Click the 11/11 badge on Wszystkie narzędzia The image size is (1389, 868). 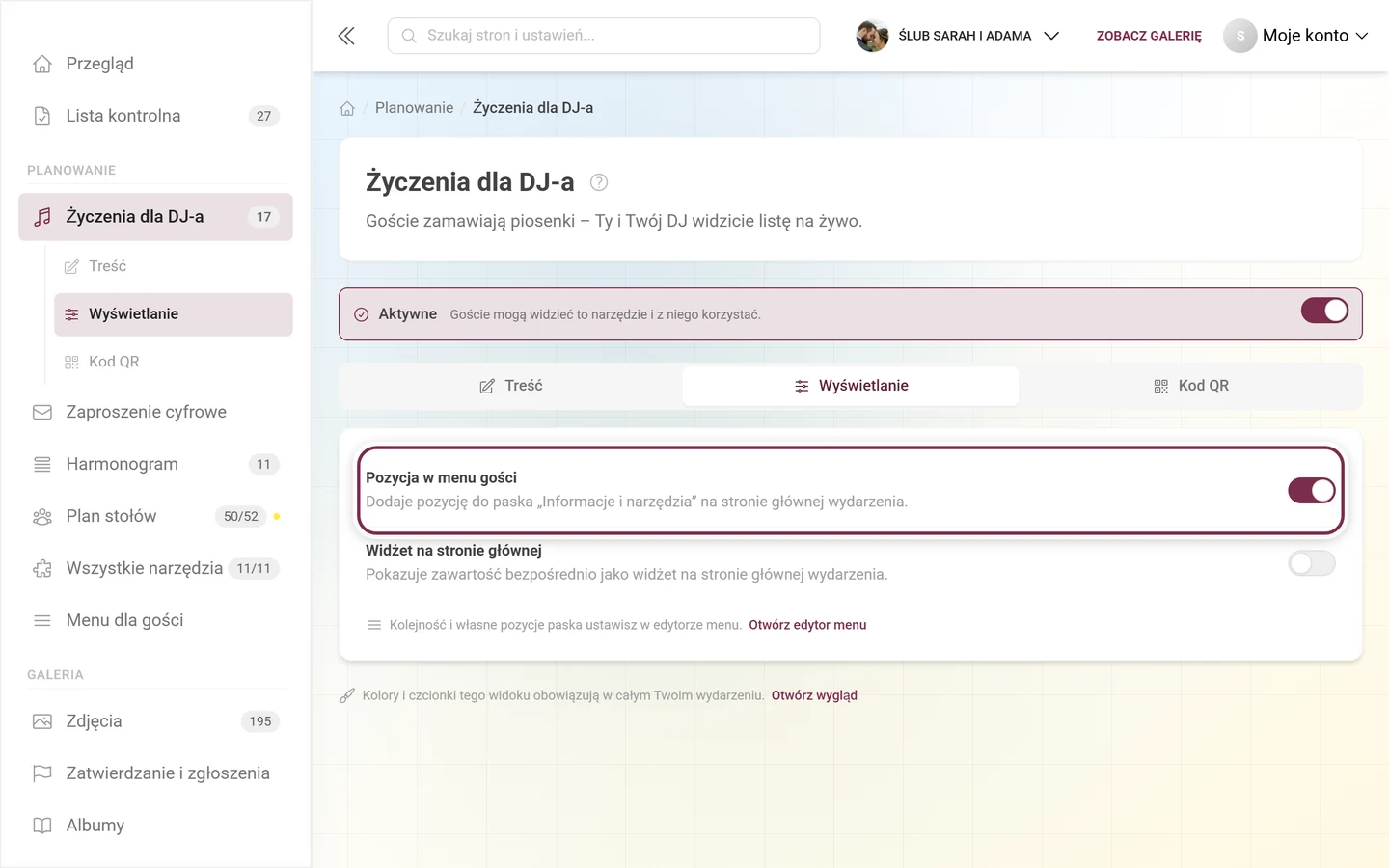pyautogui.click(x=254, y=568)
